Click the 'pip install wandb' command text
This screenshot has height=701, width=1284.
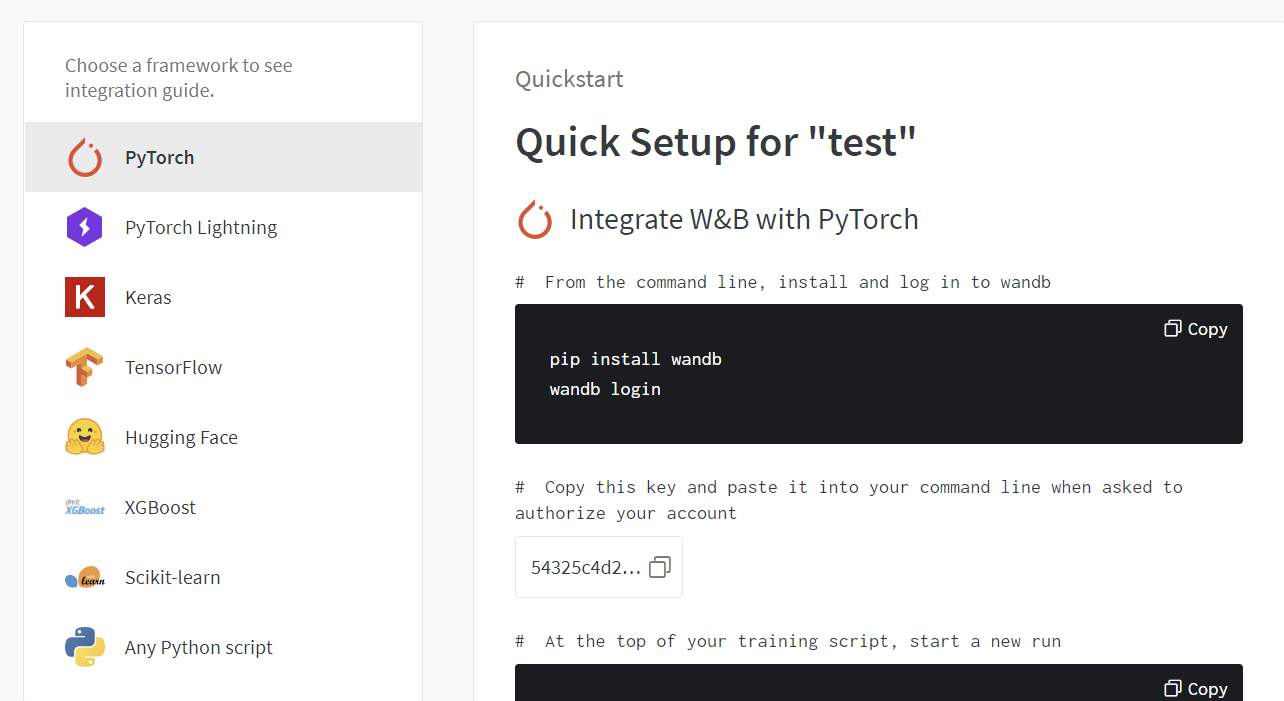coord(636,359)
